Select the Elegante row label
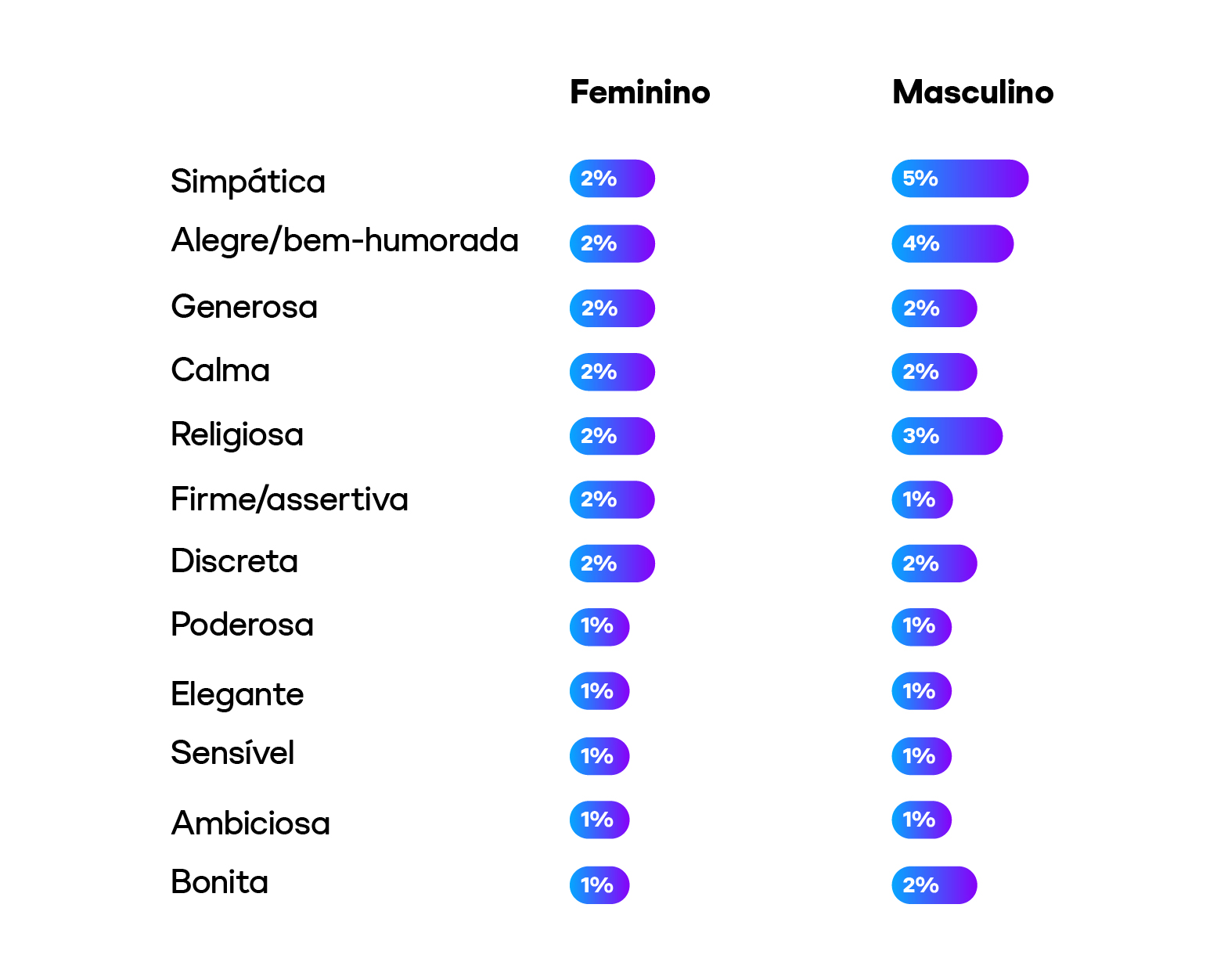 [x=237, y=694]
